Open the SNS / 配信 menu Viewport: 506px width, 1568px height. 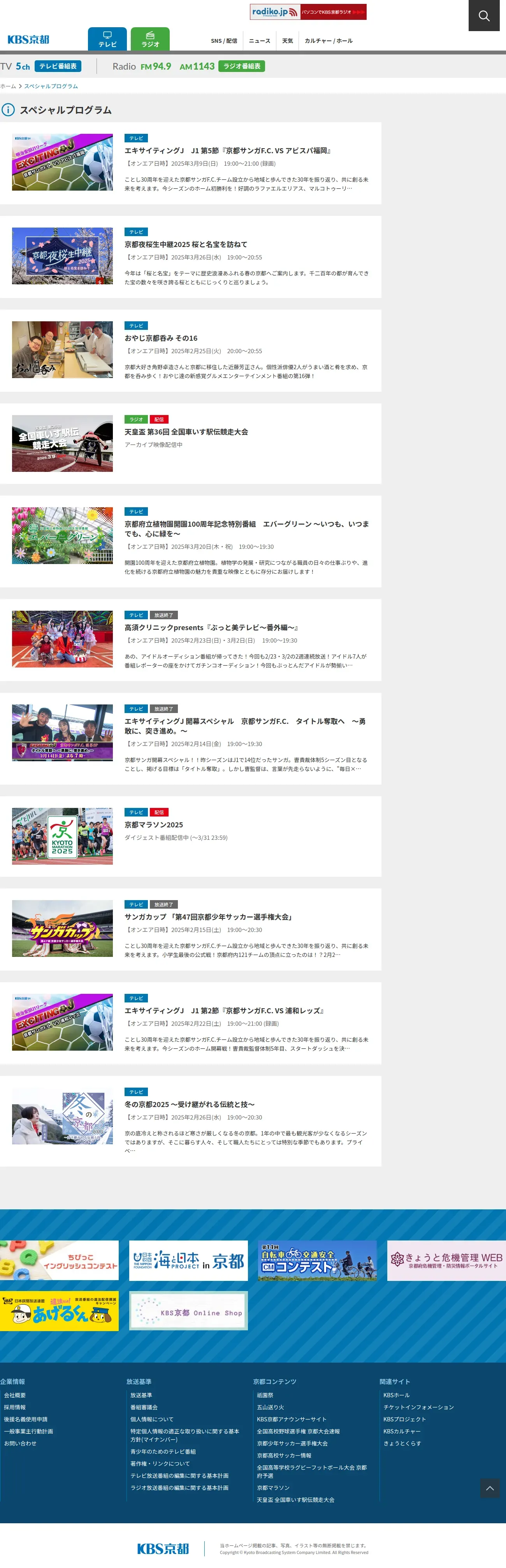click(224, 41)
